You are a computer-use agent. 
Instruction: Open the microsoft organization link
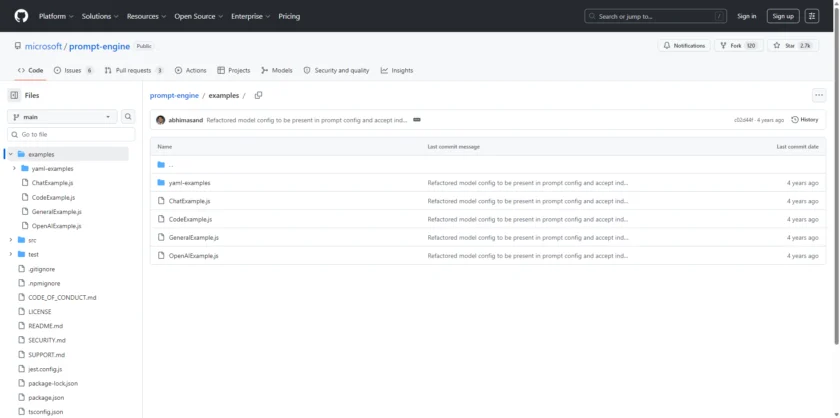(x=43, y=46)
